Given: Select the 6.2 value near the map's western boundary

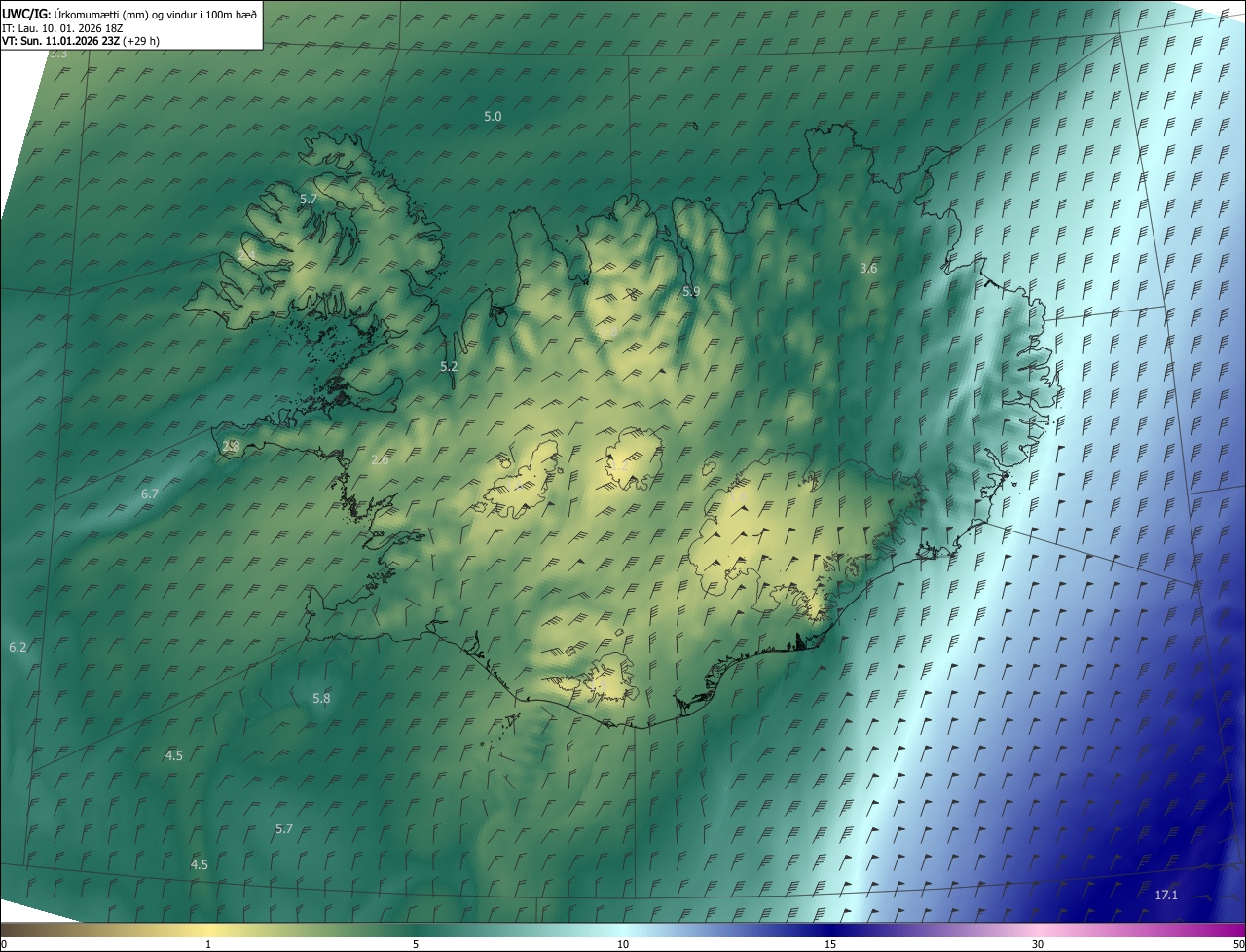Looking at the screenshot, I should click(x=18, y=647).
